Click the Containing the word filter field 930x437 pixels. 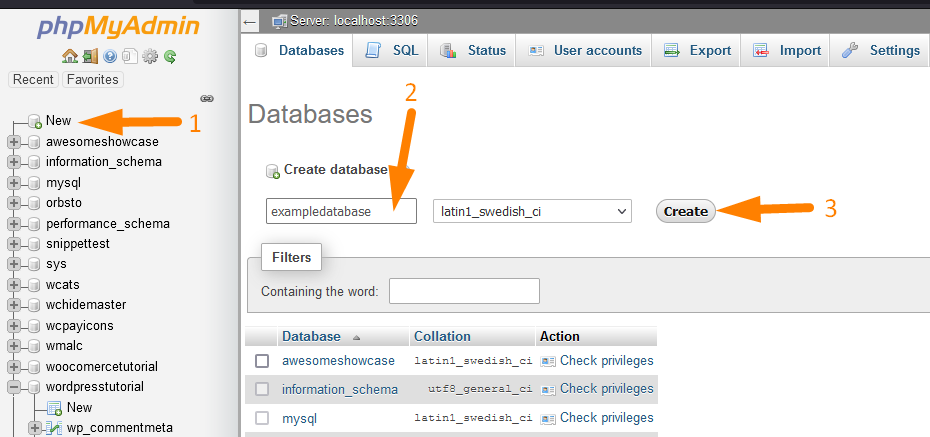464,291
